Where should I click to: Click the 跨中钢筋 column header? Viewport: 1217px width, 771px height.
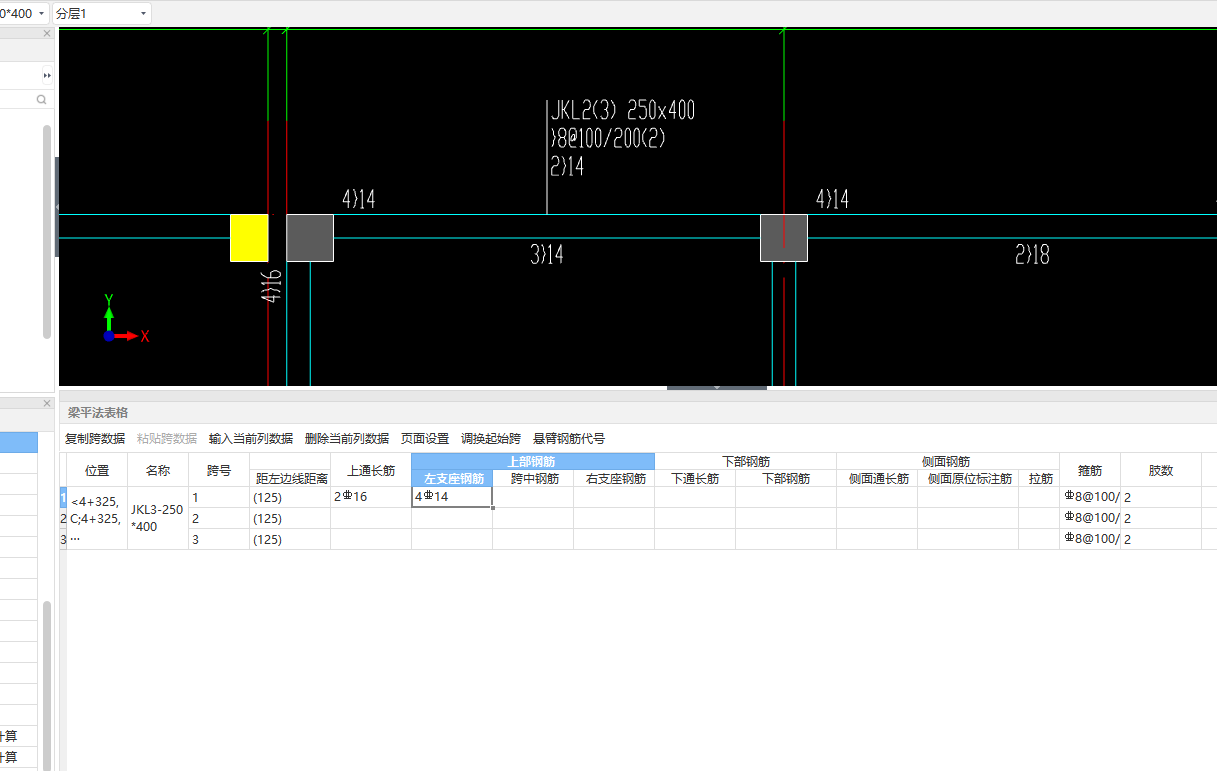pos(534,478)
